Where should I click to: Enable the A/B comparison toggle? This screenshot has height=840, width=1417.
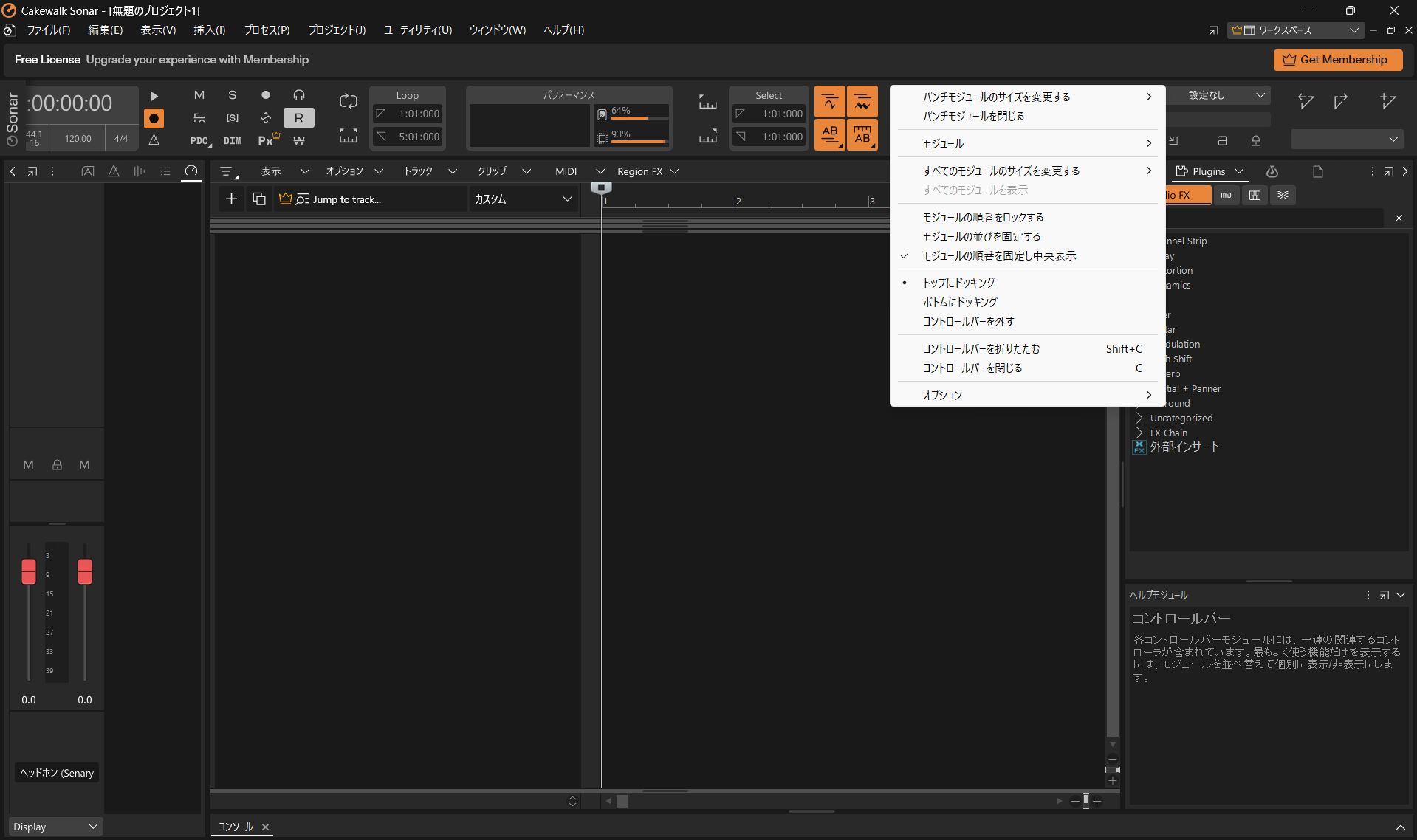(829, 134)
